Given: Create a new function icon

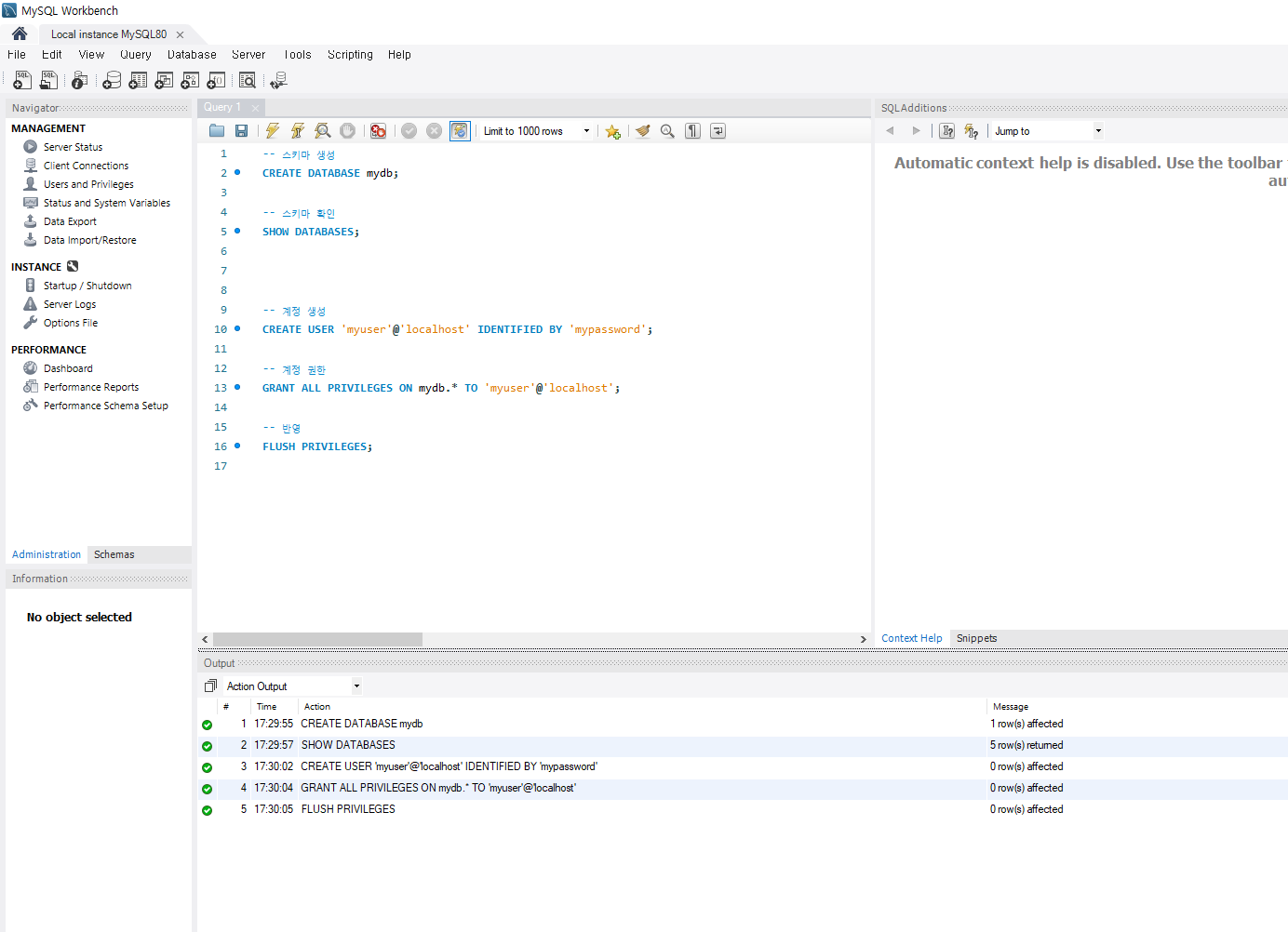Looking at the screenshot, I should [x=216, y=81].
